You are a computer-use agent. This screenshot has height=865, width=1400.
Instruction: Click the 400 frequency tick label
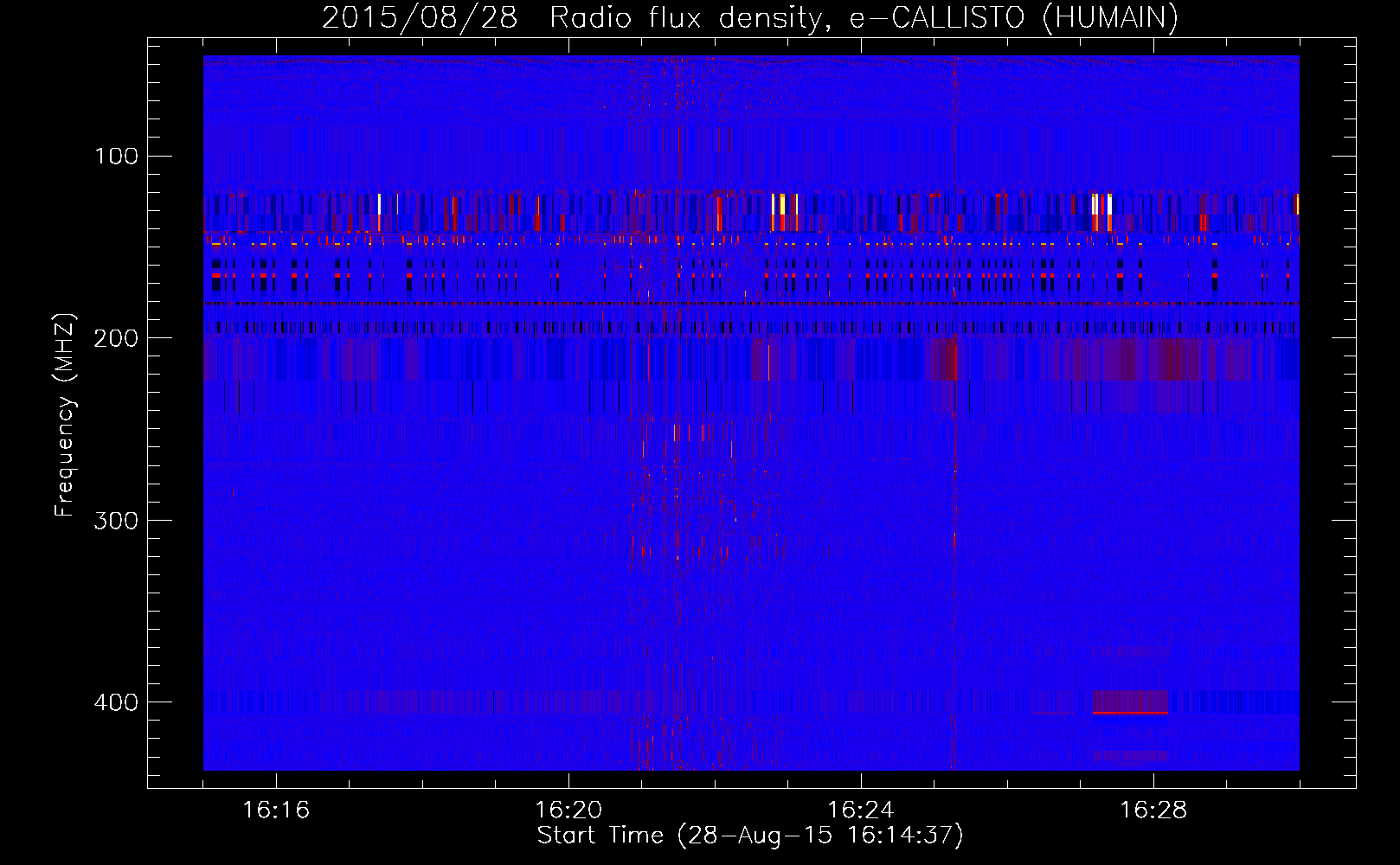116,702
